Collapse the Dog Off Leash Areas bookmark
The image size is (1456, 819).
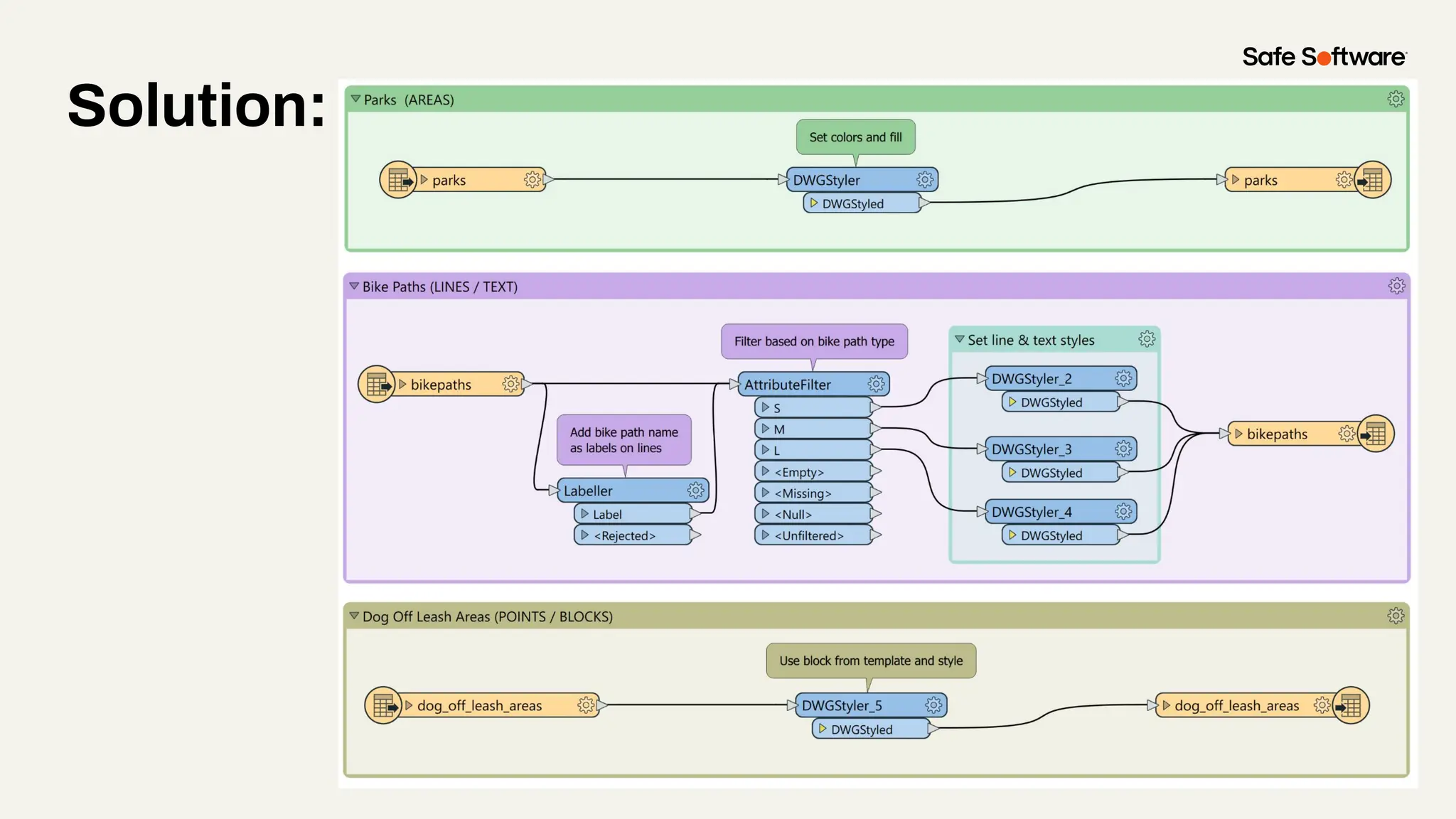click(x=354, y=616)
